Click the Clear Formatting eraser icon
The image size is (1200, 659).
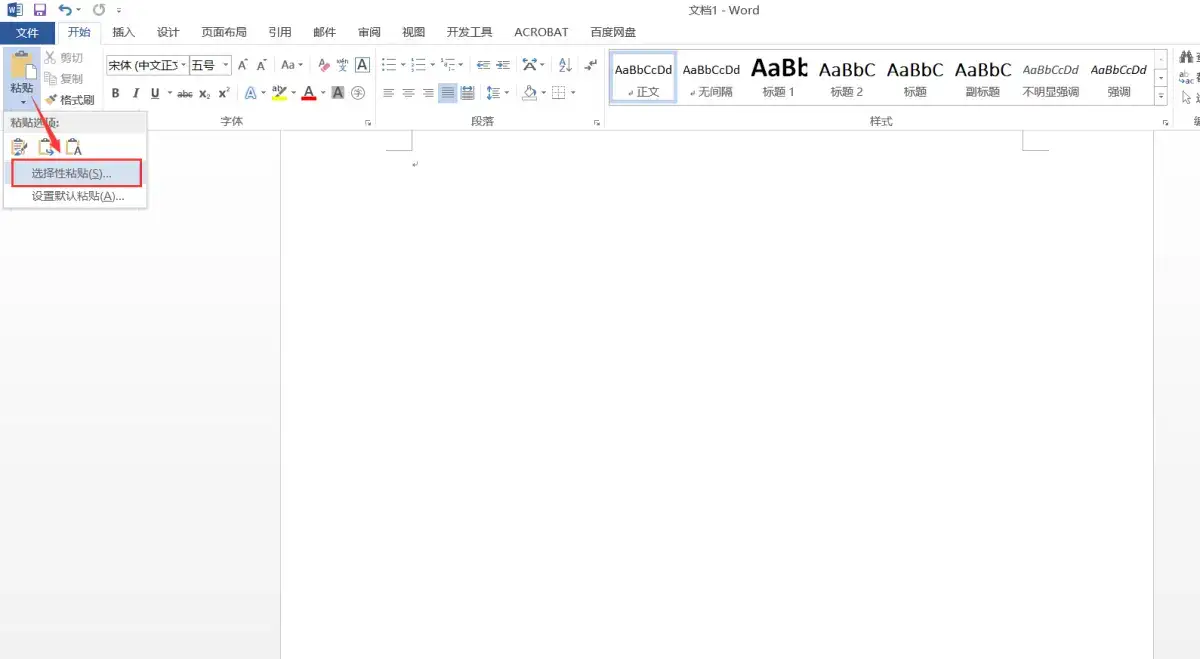[x=323, y=65]
